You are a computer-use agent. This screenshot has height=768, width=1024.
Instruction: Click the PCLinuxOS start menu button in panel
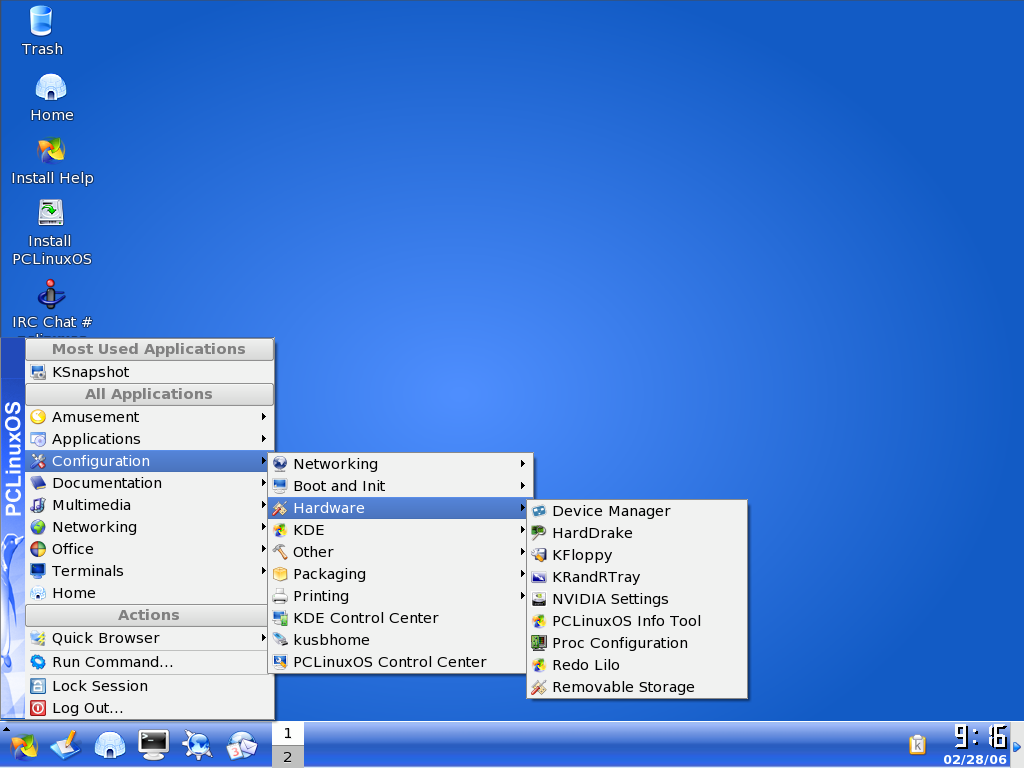(x=24, y=745)
